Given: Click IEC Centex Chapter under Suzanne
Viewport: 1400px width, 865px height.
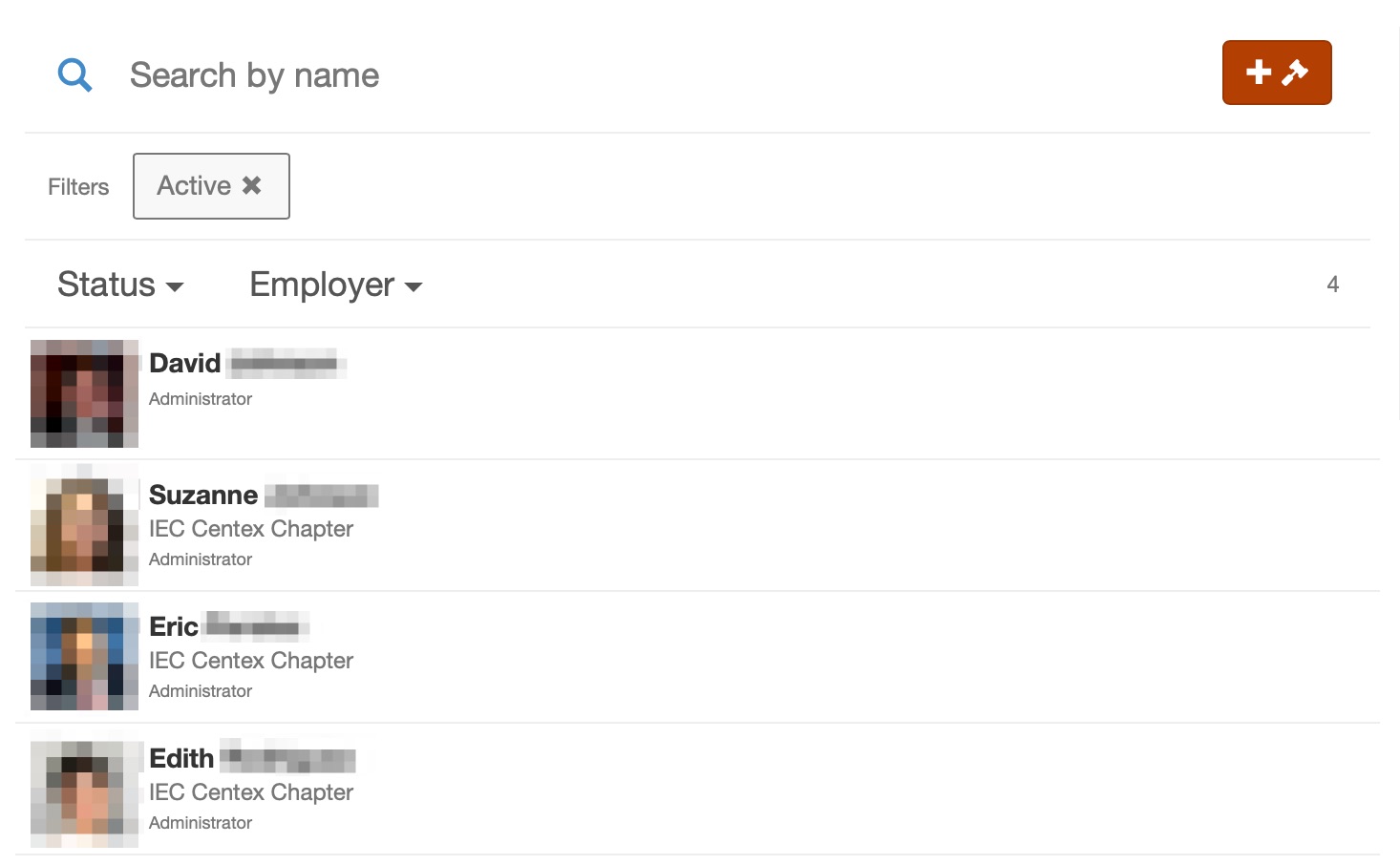Looking at the screenshot, I should point(251,529).
